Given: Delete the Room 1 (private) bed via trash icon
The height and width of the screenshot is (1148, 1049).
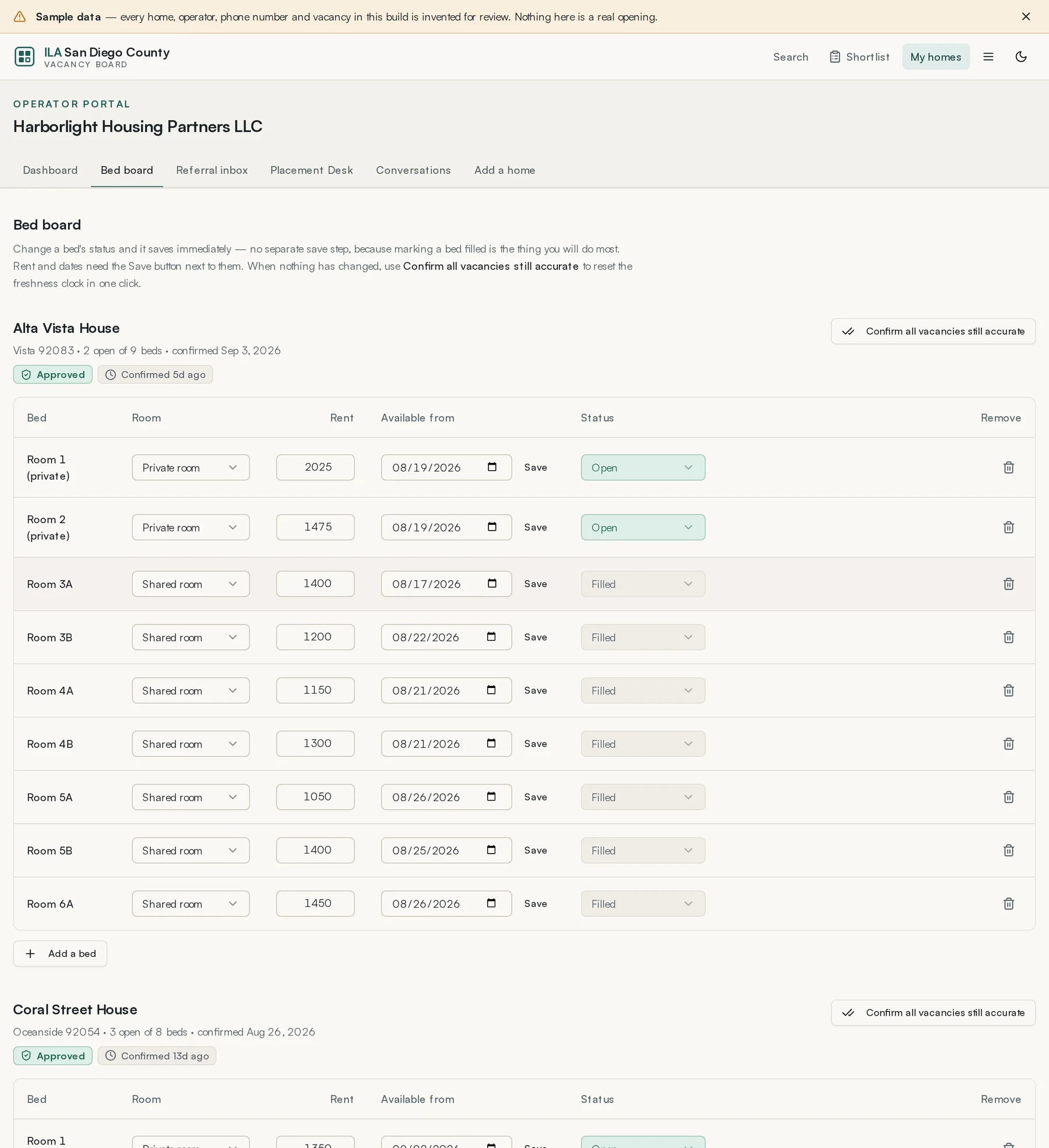Looking at the screenshot, I should pos(1009,468).
